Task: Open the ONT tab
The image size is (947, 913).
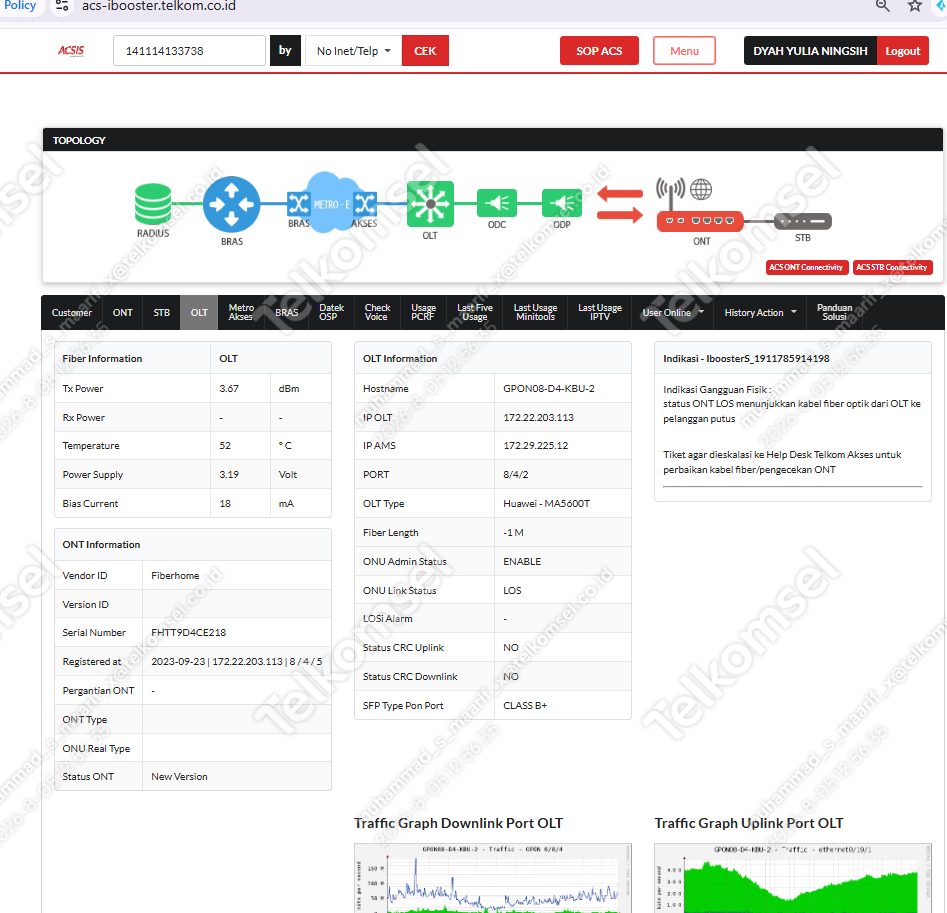Action: click(123, 313)
